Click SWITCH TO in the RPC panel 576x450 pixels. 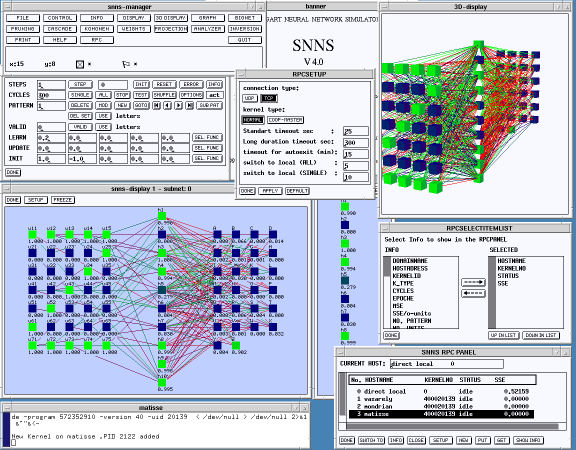coord(371,440)
